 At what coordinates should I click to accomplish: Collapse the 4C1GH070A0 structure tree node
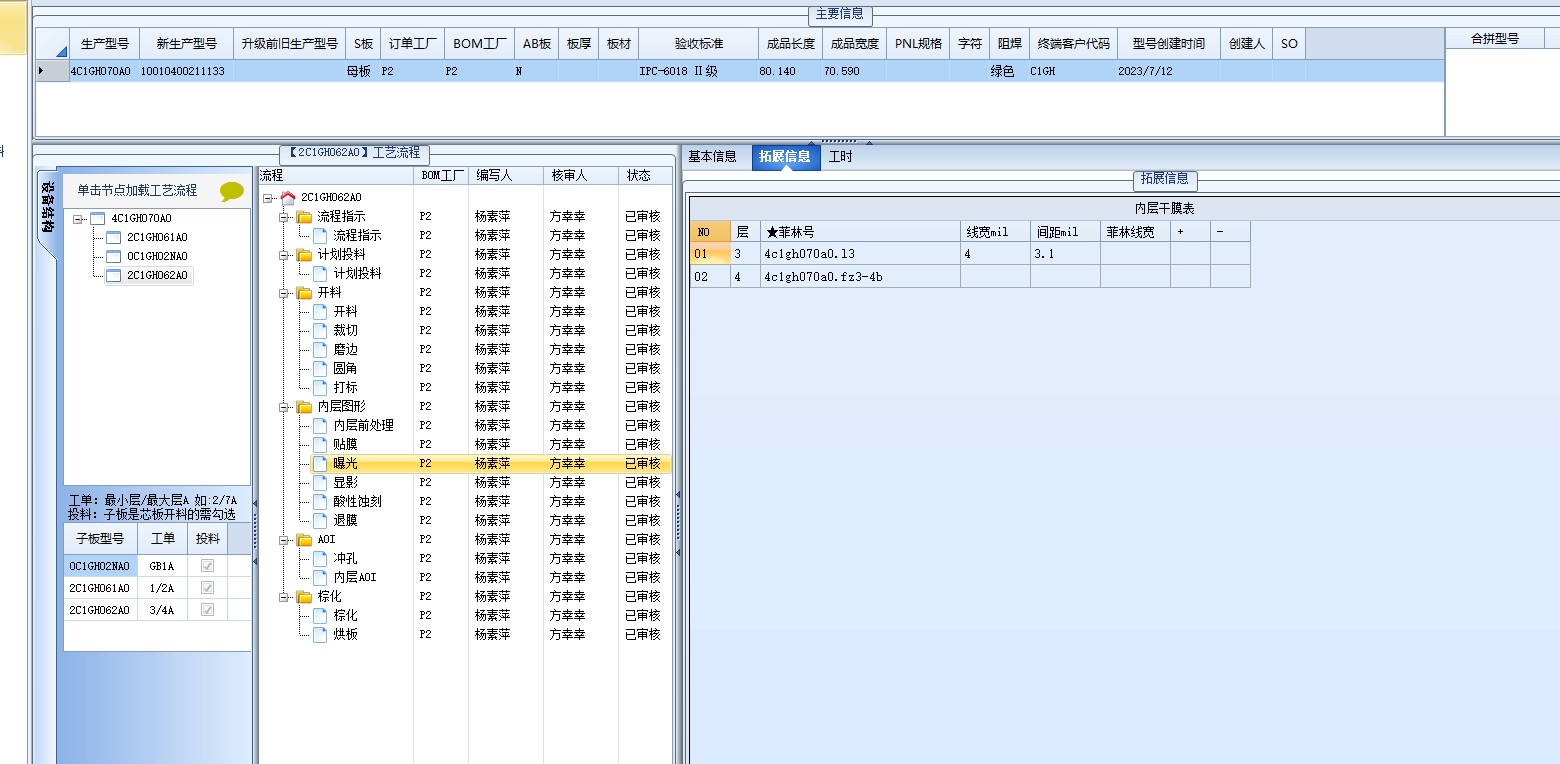tap(78, 219)
